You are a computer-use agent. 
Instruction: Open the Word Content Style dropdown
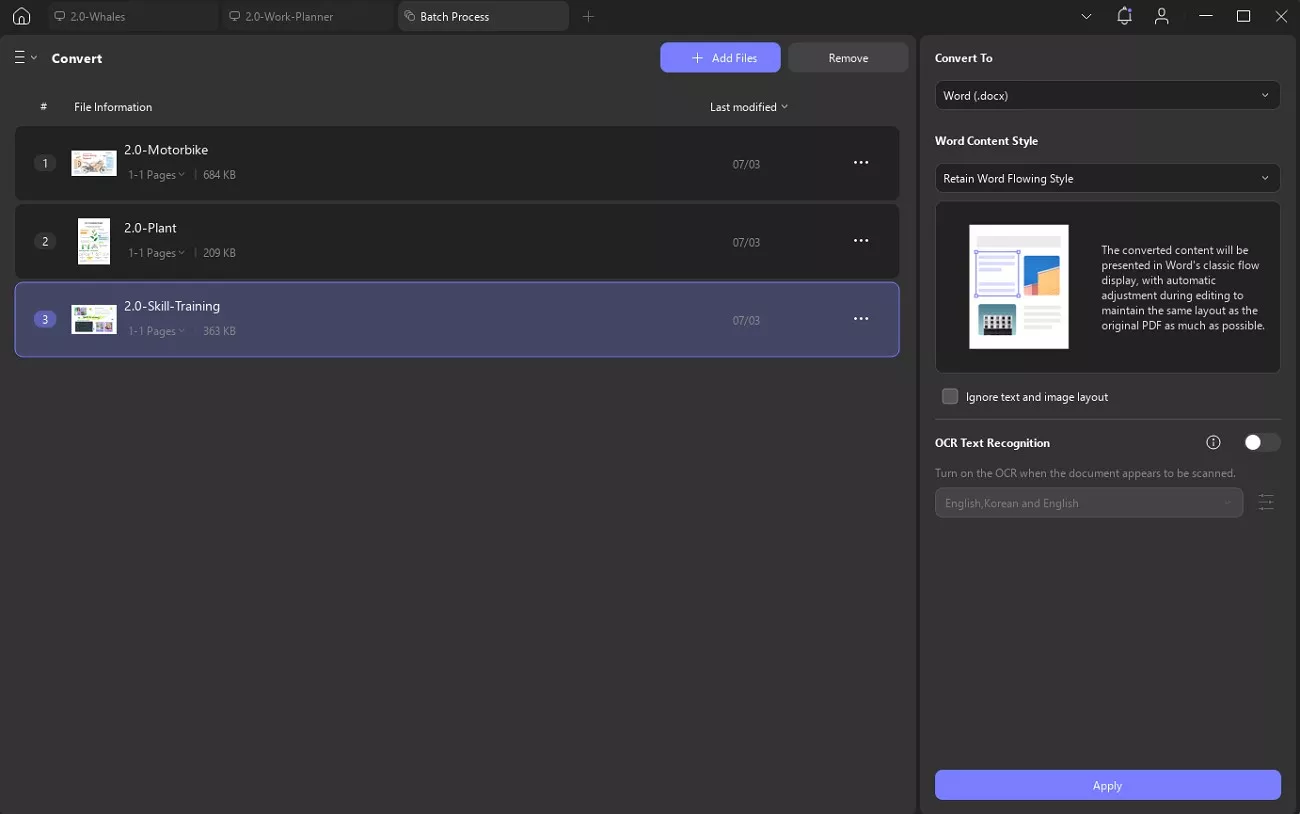coord(1107,179)
